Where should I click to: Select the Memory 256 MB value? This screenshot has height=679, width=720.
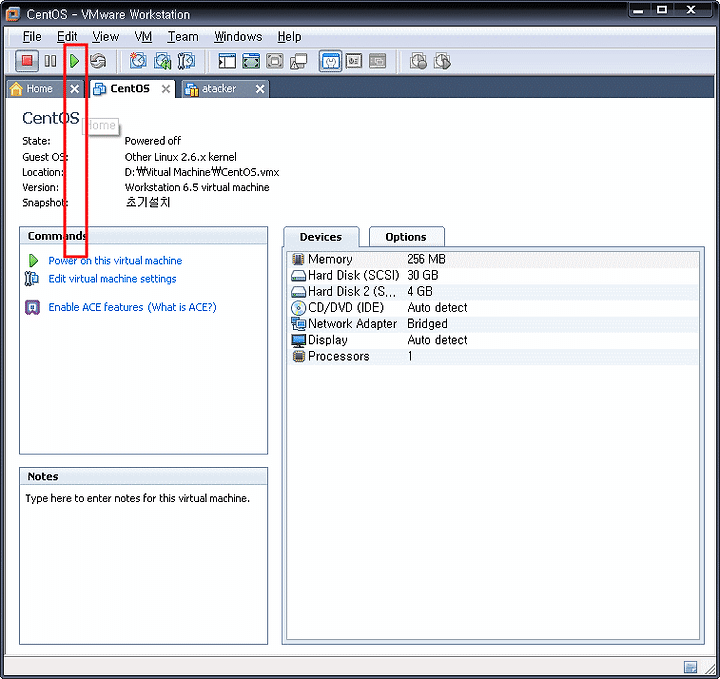point(426,259)
